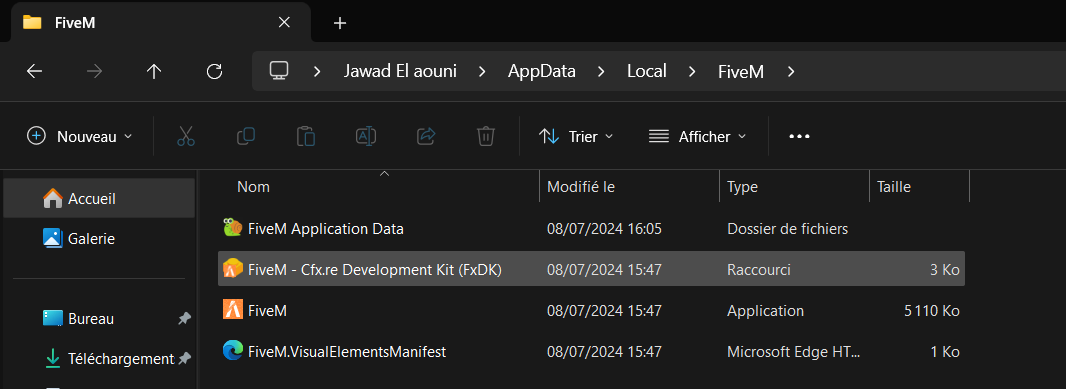Open the Trier sort dropdown

click(576, 136)
